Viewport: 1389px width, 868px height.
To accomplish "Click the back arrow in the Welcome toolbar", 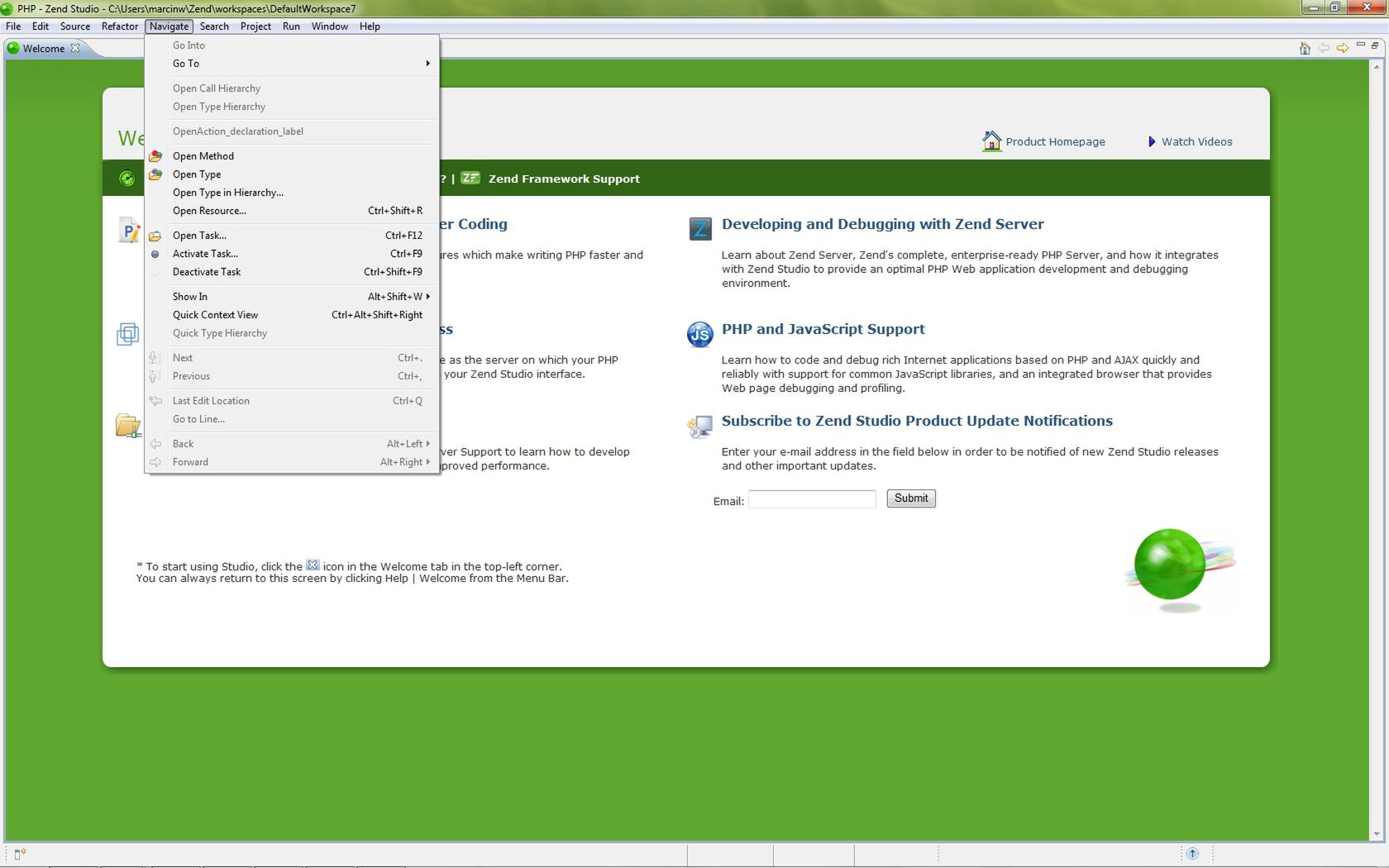I will [1324, 48].
